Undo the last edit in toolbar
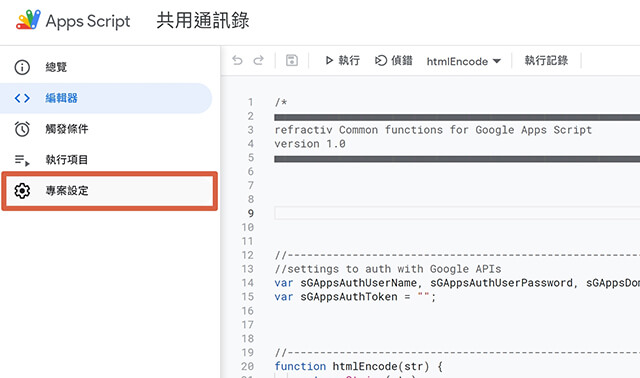The width and height of the screenshot is (640, 378). click(238, 60)
